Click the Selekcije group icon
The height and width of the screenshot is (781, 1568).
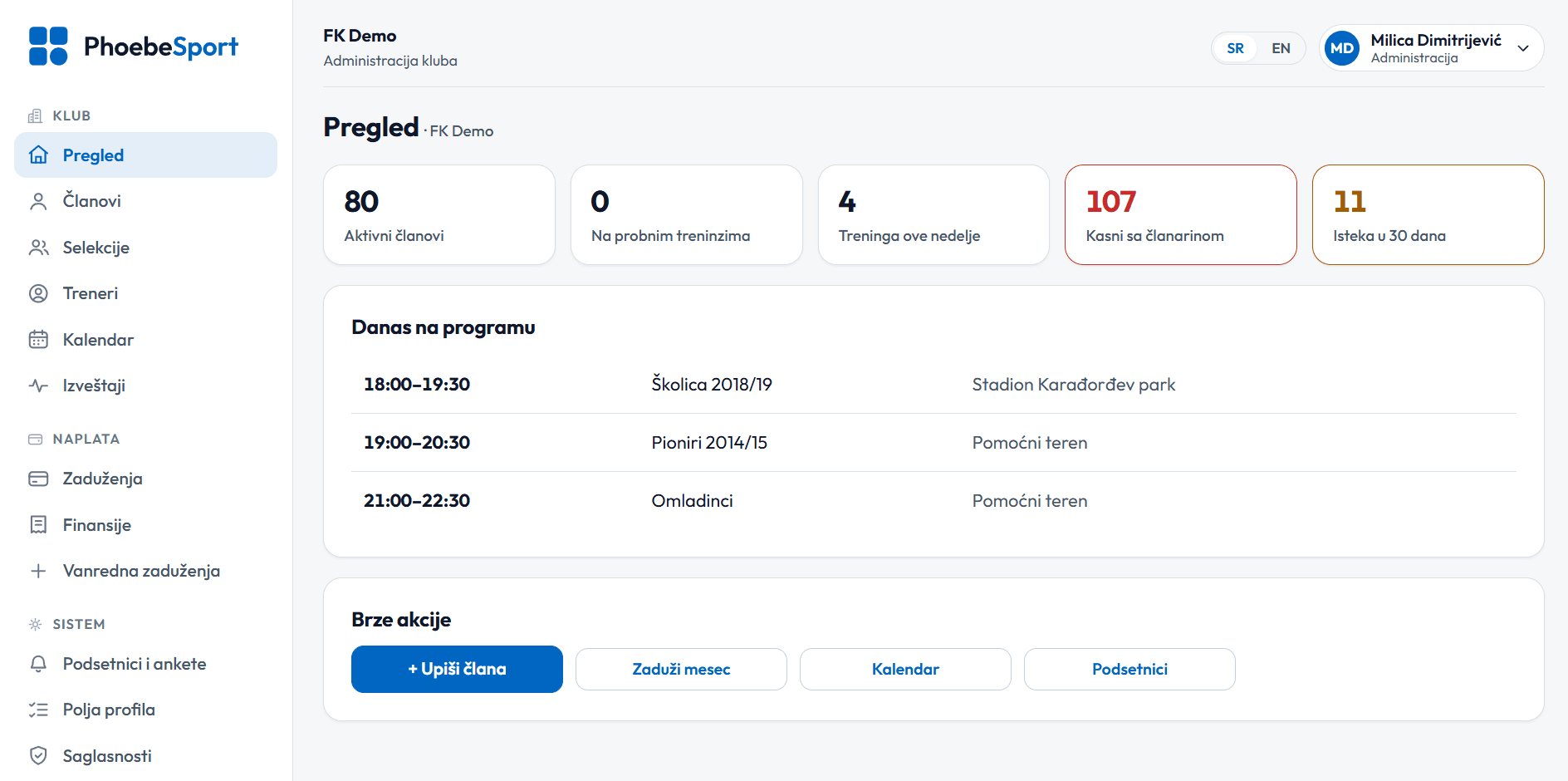[x=38, y=248]
